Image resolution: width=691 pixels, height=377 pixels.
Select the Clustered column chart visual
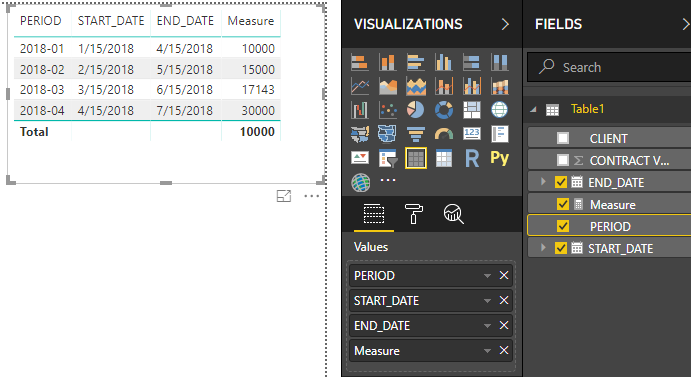coord(443,62)
